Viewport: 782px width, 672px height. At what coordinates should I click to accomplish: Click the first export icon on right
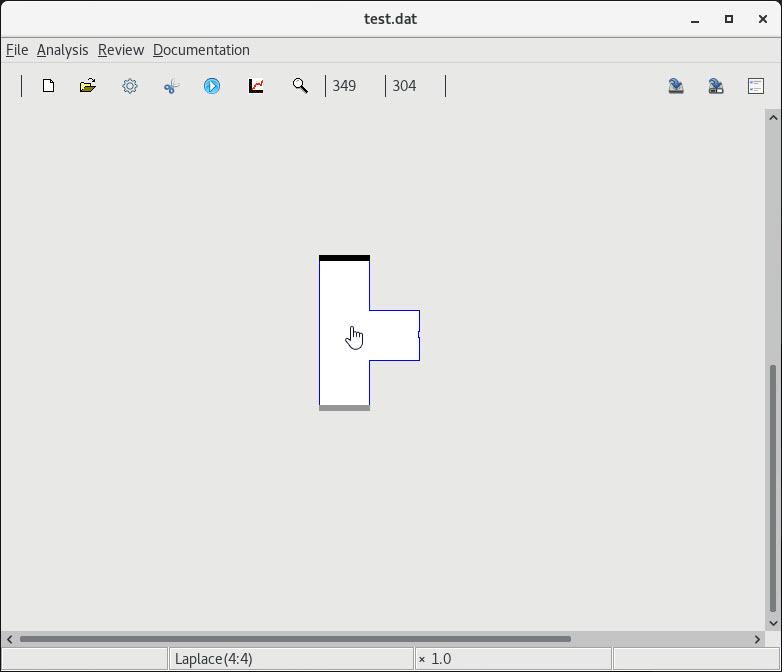tap(676, 86)
